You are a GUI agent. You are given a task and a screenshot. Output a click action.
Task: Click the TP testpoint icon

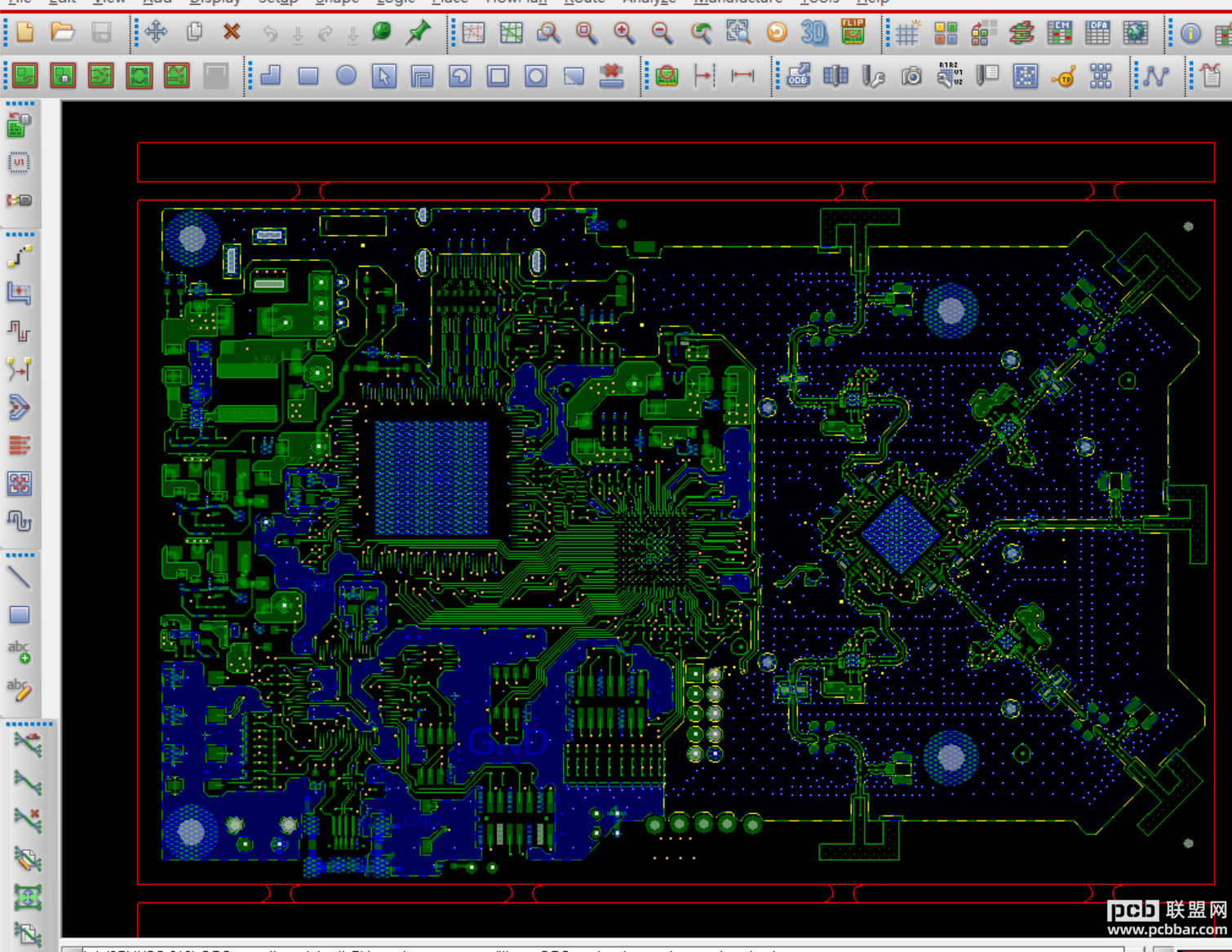tap(1063, 76)
